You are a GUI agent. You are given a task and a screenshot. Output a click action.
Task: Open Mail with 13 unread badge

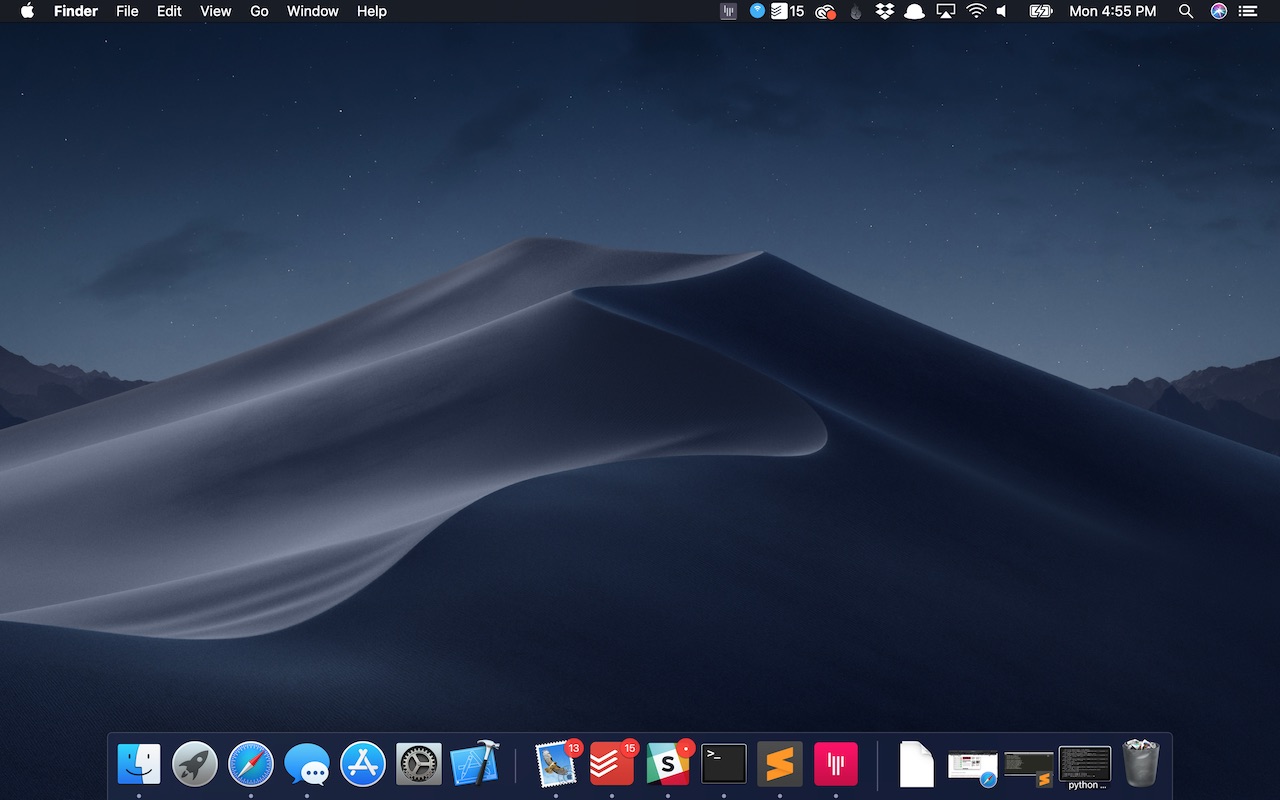[x=556, y=764]
